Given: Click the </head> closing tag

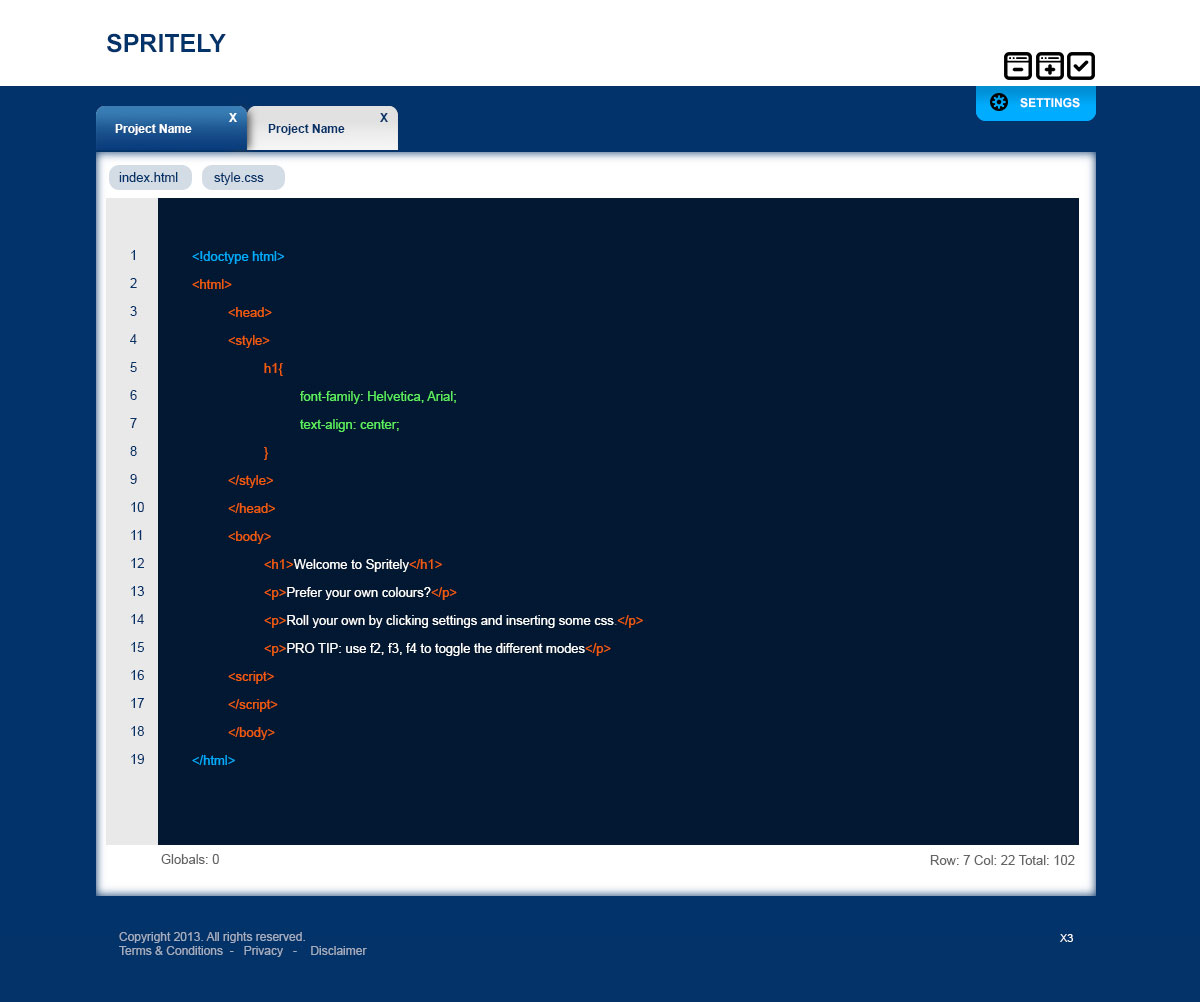Looking at the screenshot, I should pos(252,509).
